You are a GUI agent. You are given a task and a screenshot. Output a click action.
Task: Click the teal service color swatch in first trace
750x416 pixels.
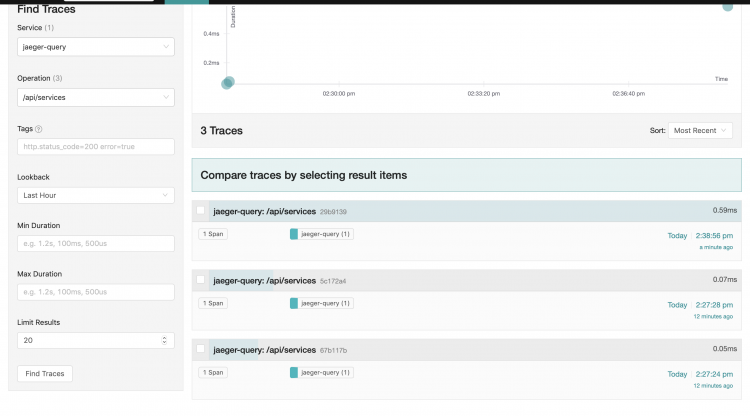[x=294, y=234]
